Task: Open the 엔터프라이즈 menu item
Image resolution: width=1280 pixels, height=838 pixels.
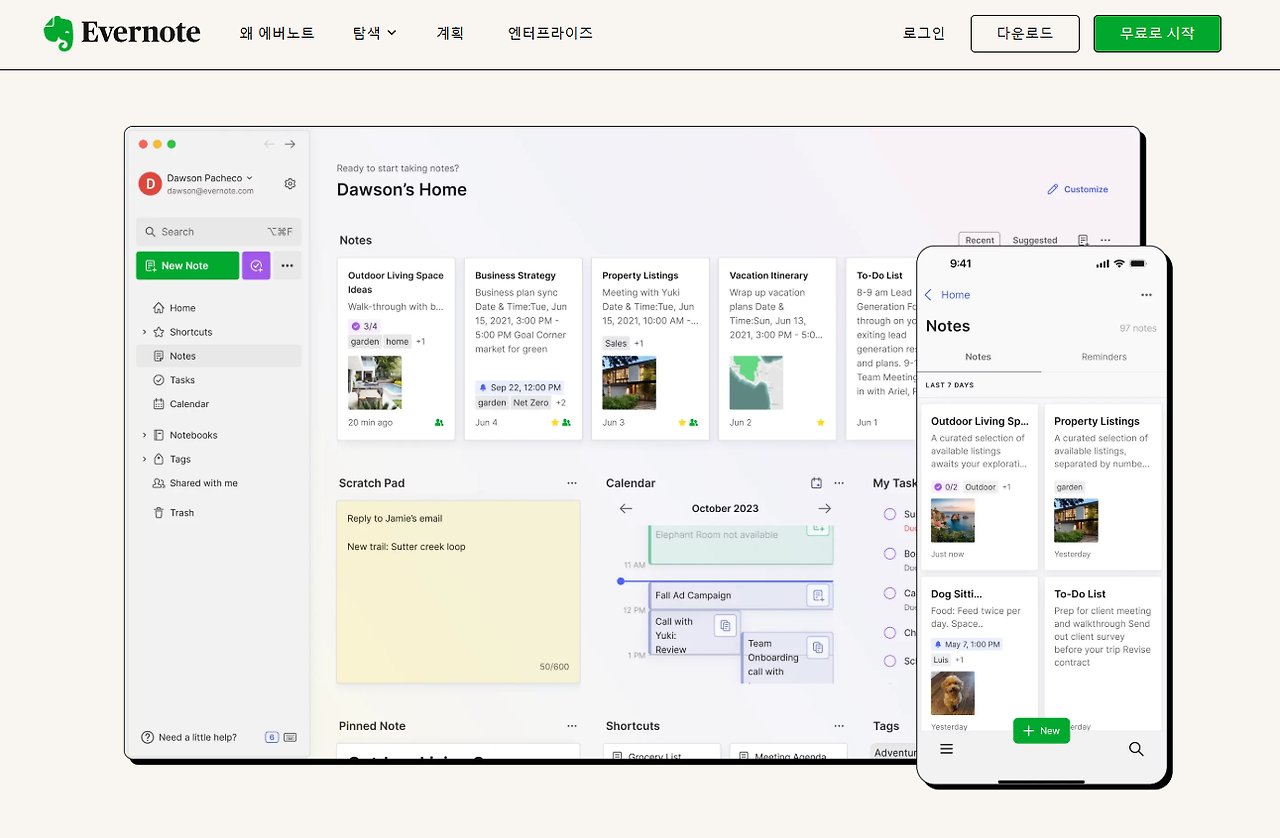Action: [x=550, y=33]
